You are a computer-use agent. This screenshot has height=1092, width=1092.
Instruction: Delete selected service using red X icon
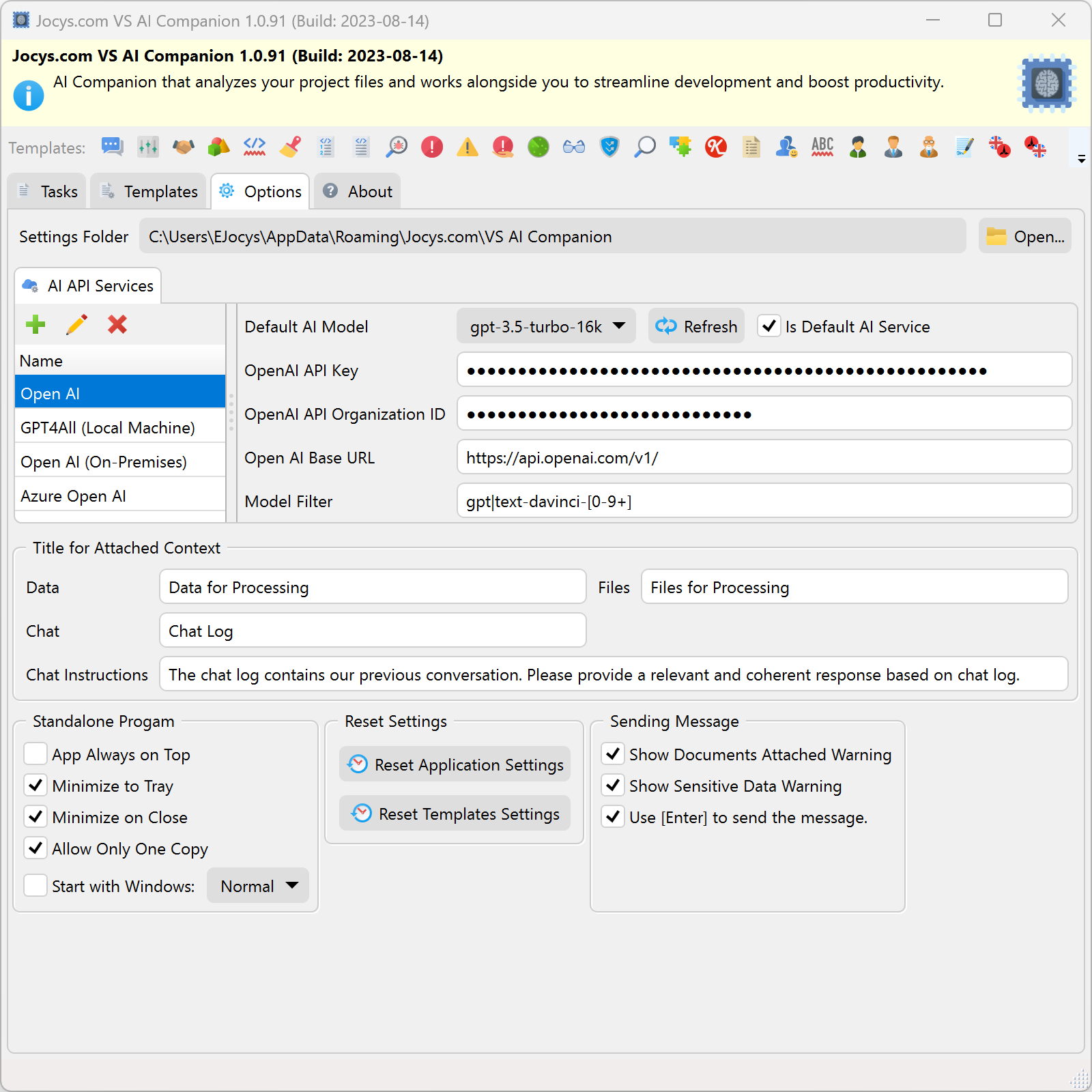click(x=117, y=325)
